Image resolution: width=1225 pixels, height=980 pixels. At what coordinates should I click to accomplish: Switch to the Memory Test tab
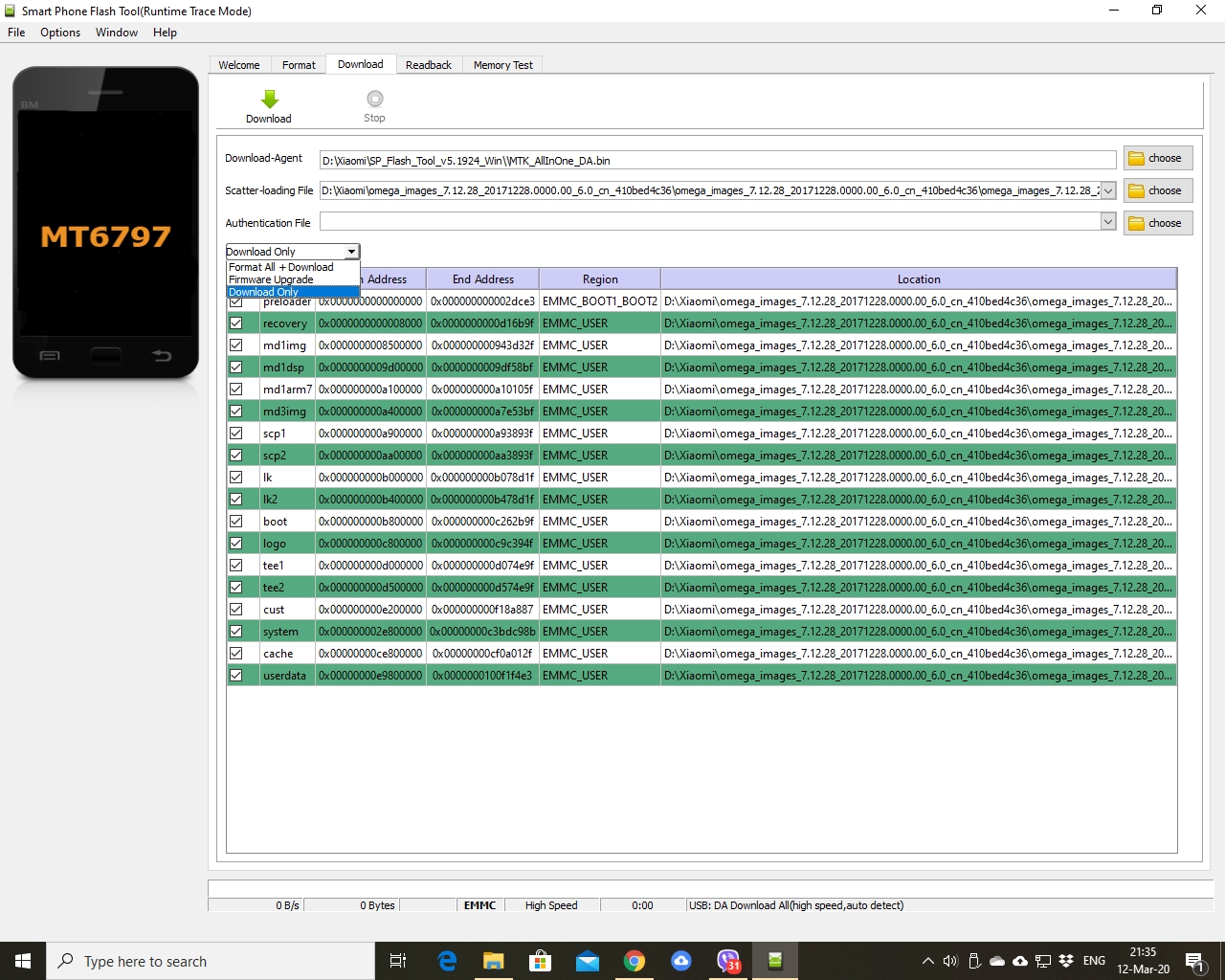(502, 65)
